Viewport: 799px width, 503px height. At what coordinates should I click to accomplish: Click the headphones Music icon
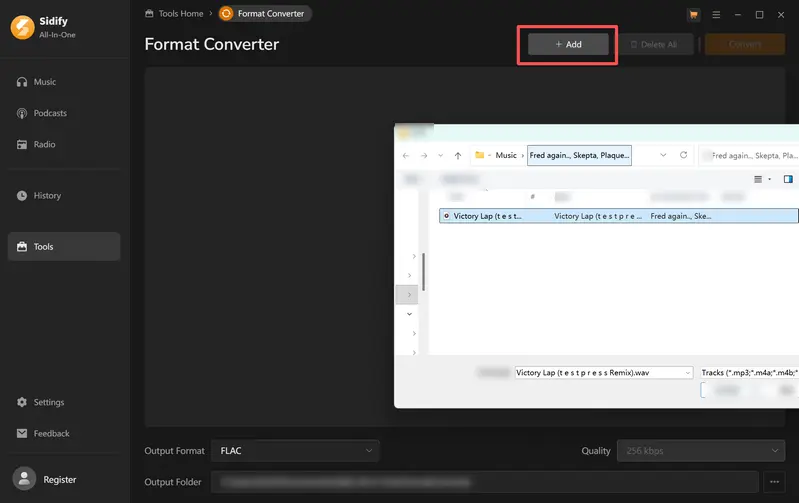tap(22, 82)
